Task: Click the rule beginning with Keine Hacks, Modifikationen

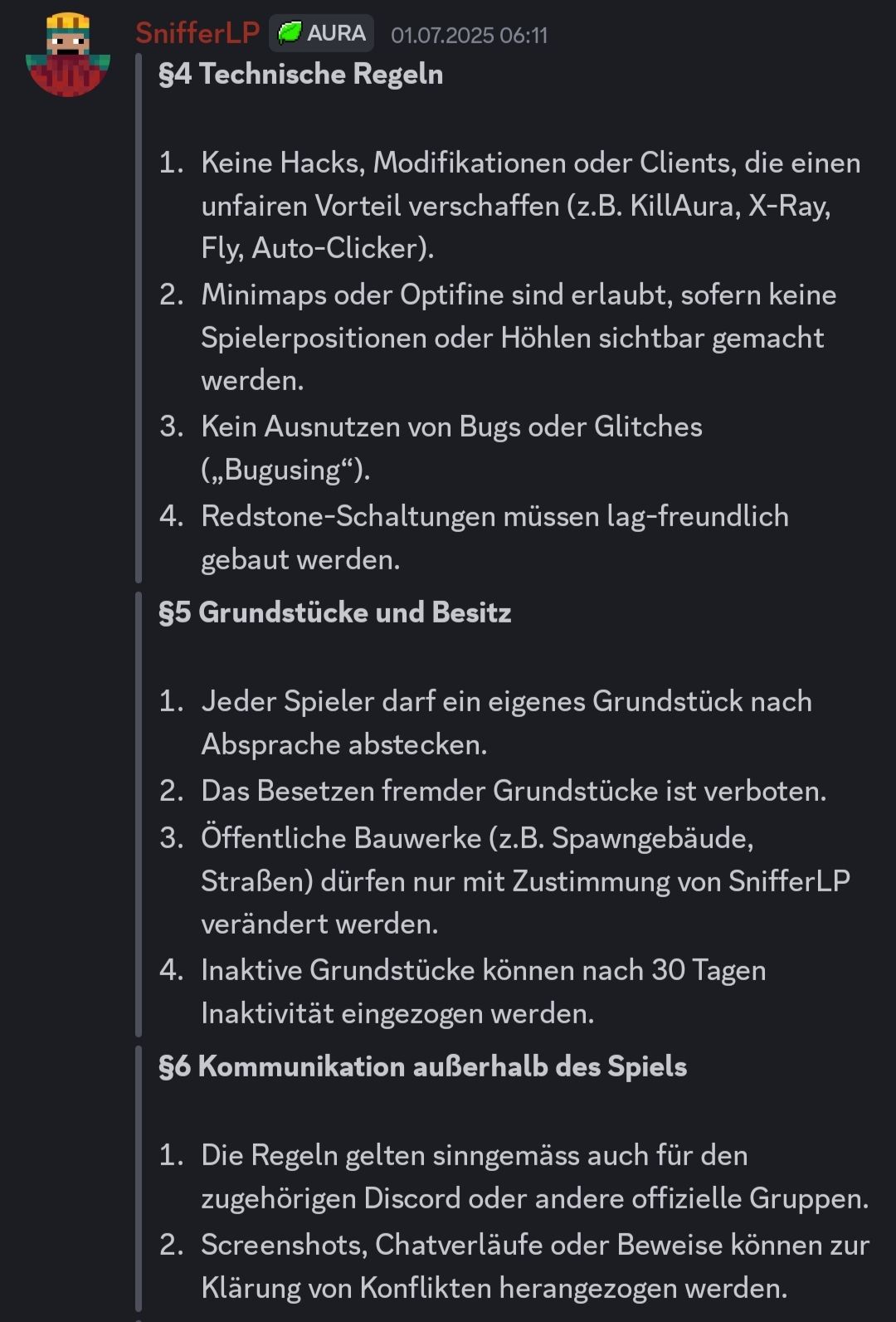Action: (530, 163)
